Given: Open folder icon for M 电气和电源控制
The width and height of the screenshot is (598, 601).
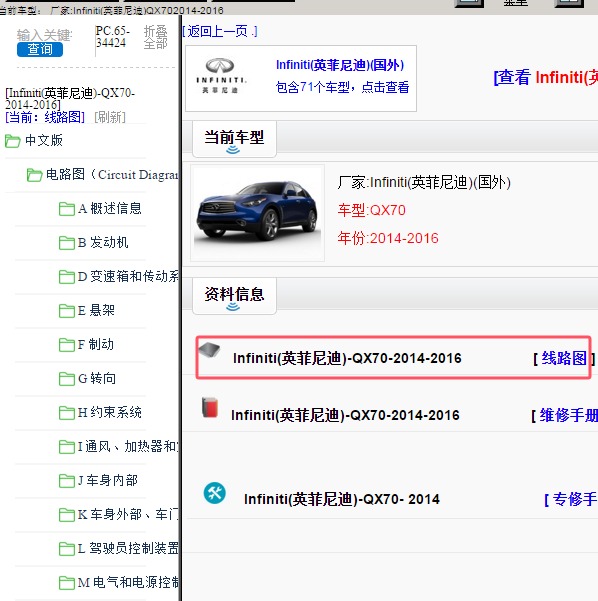Looking at the screenshot, I should [x=67, y=583].
